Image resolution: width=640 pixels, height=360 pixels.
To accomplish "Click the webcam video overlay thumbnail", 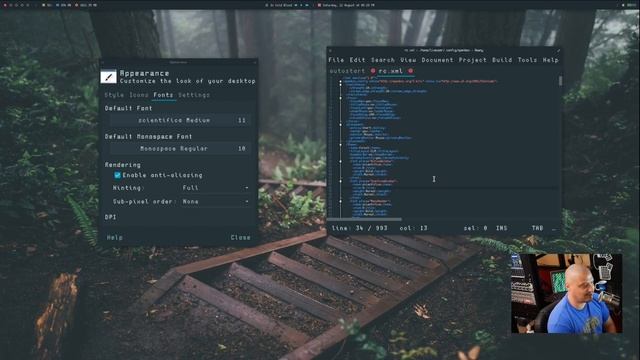I will (567, 293).
